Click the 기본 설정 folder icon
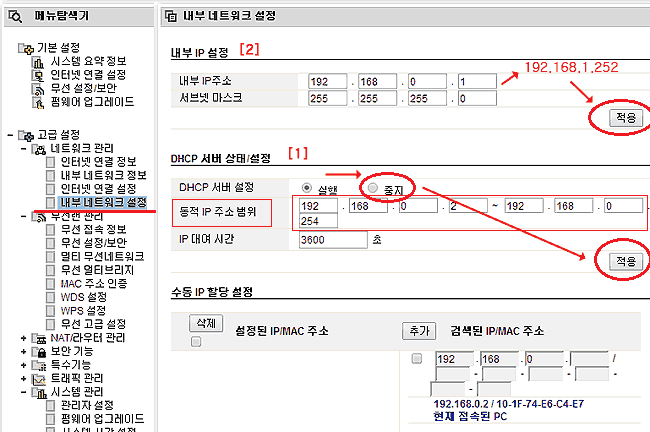Screen dimensions: 650x432 coord(26,49)
